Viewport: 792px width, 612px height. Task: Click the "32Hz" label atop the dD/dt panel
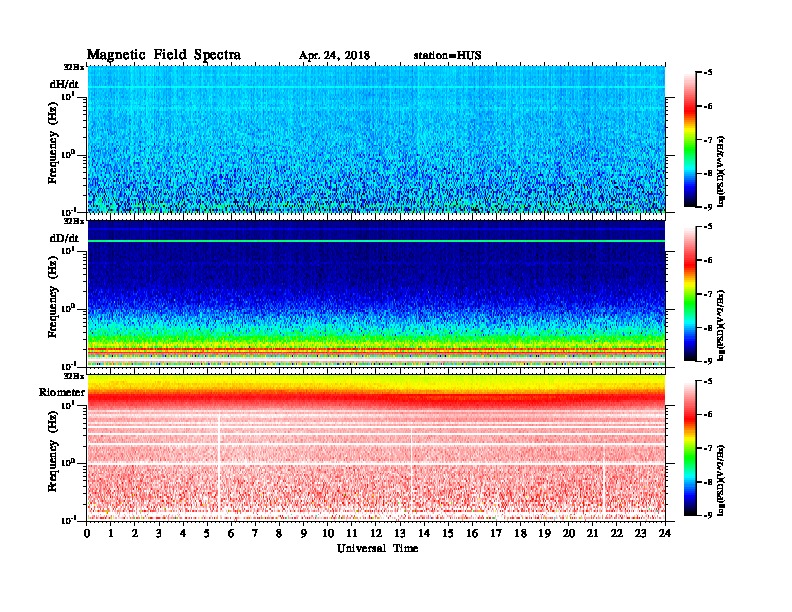point(74,221)
